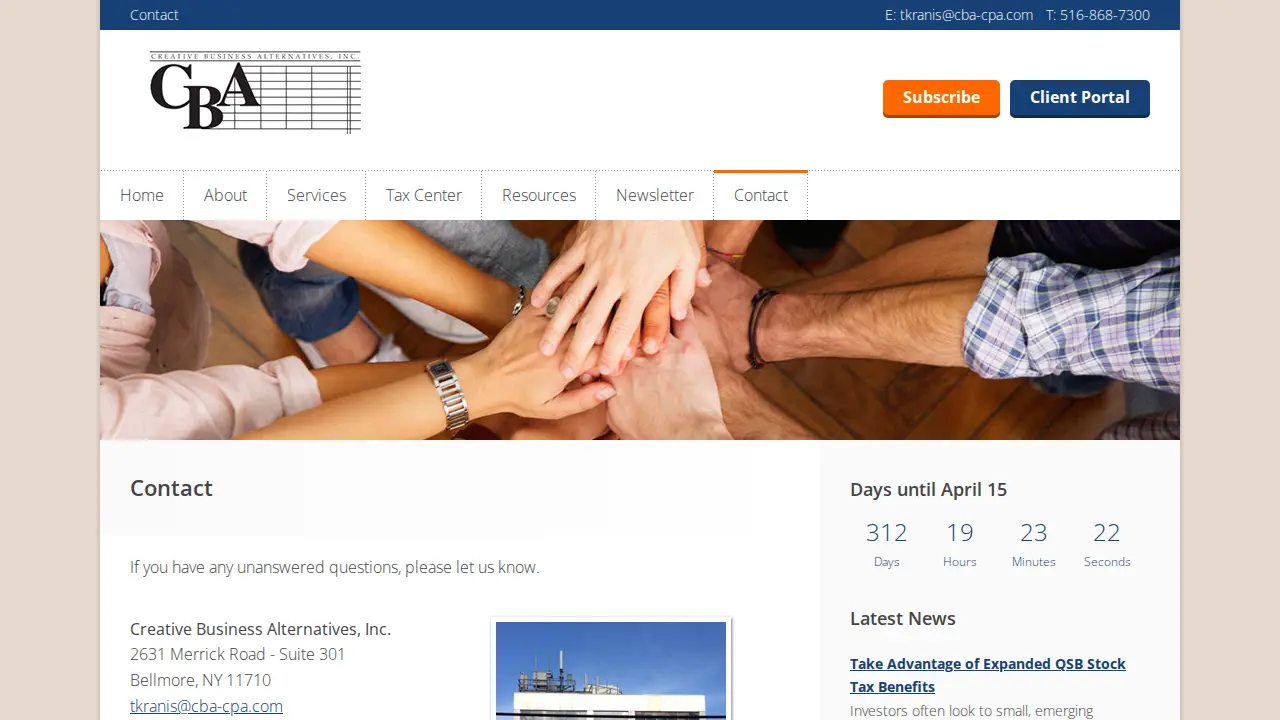Click the 'Bellmore, NY 11710' text
The width and height of the screenshot is (1280, 720).
200,680
